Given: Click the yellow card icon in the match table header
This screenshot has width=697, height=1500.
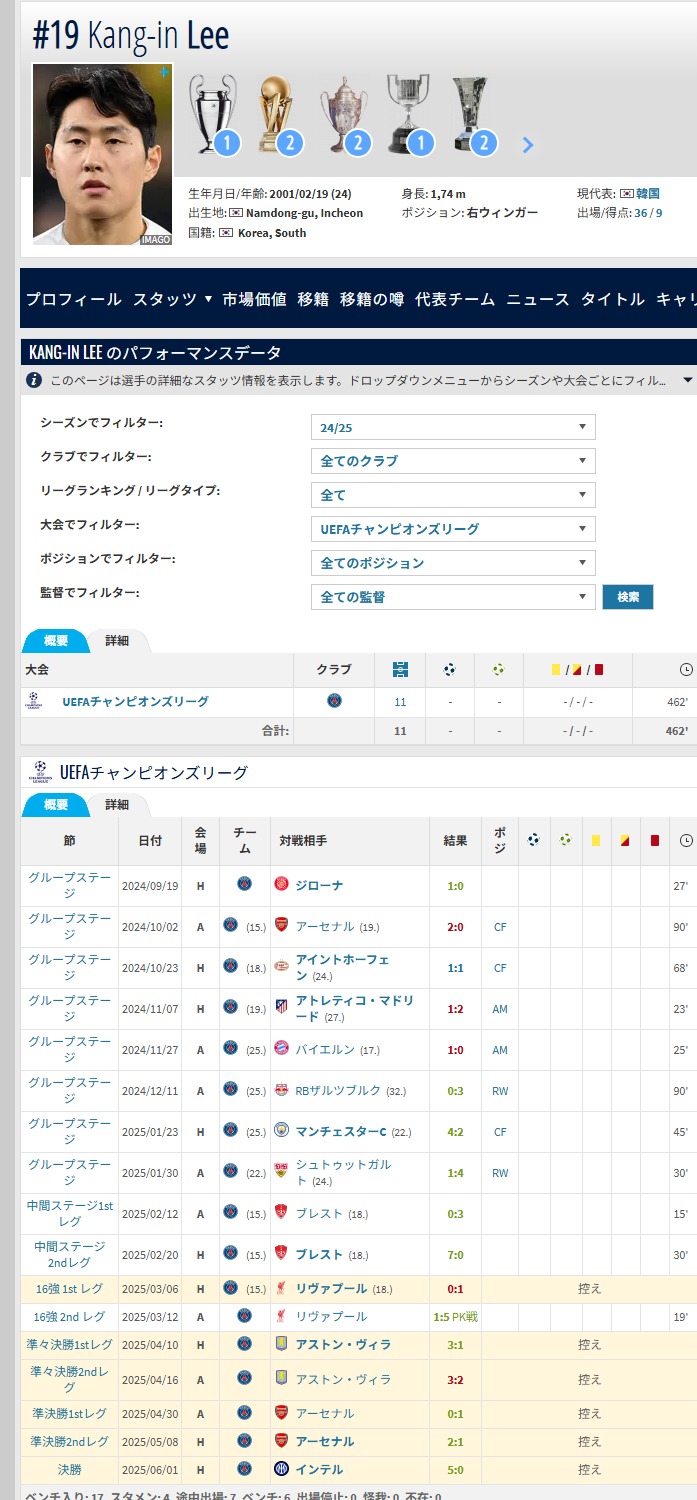Looking at the screenshot, I should [596, 841].
